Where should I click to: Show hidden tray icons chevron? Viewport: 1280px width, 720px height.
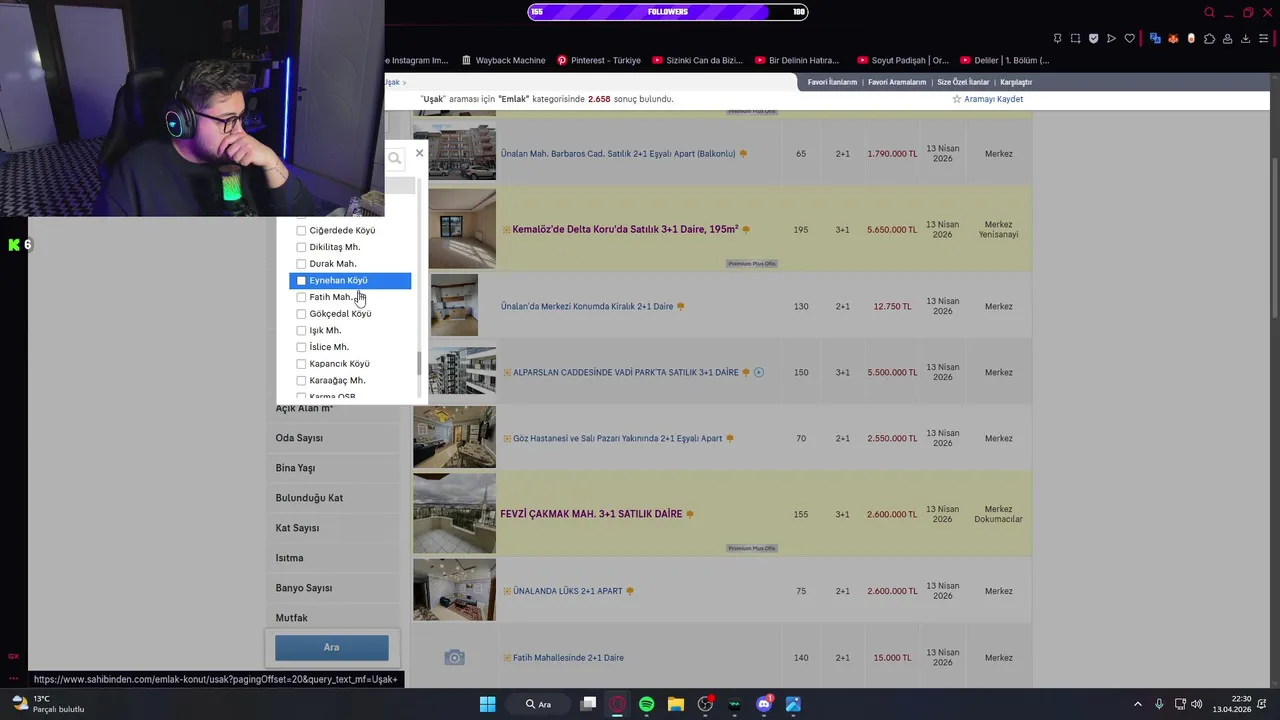[x=1137, y=704]
